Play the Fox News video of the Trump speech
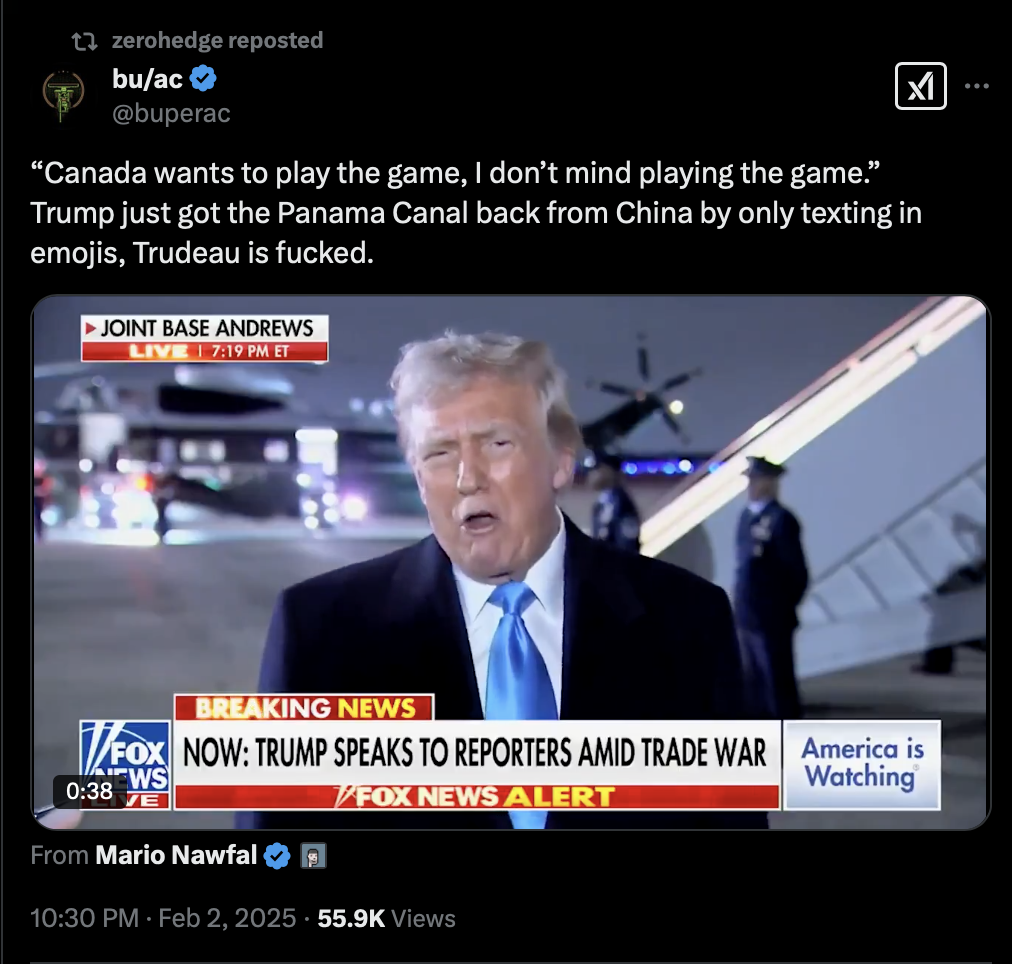 510,562
